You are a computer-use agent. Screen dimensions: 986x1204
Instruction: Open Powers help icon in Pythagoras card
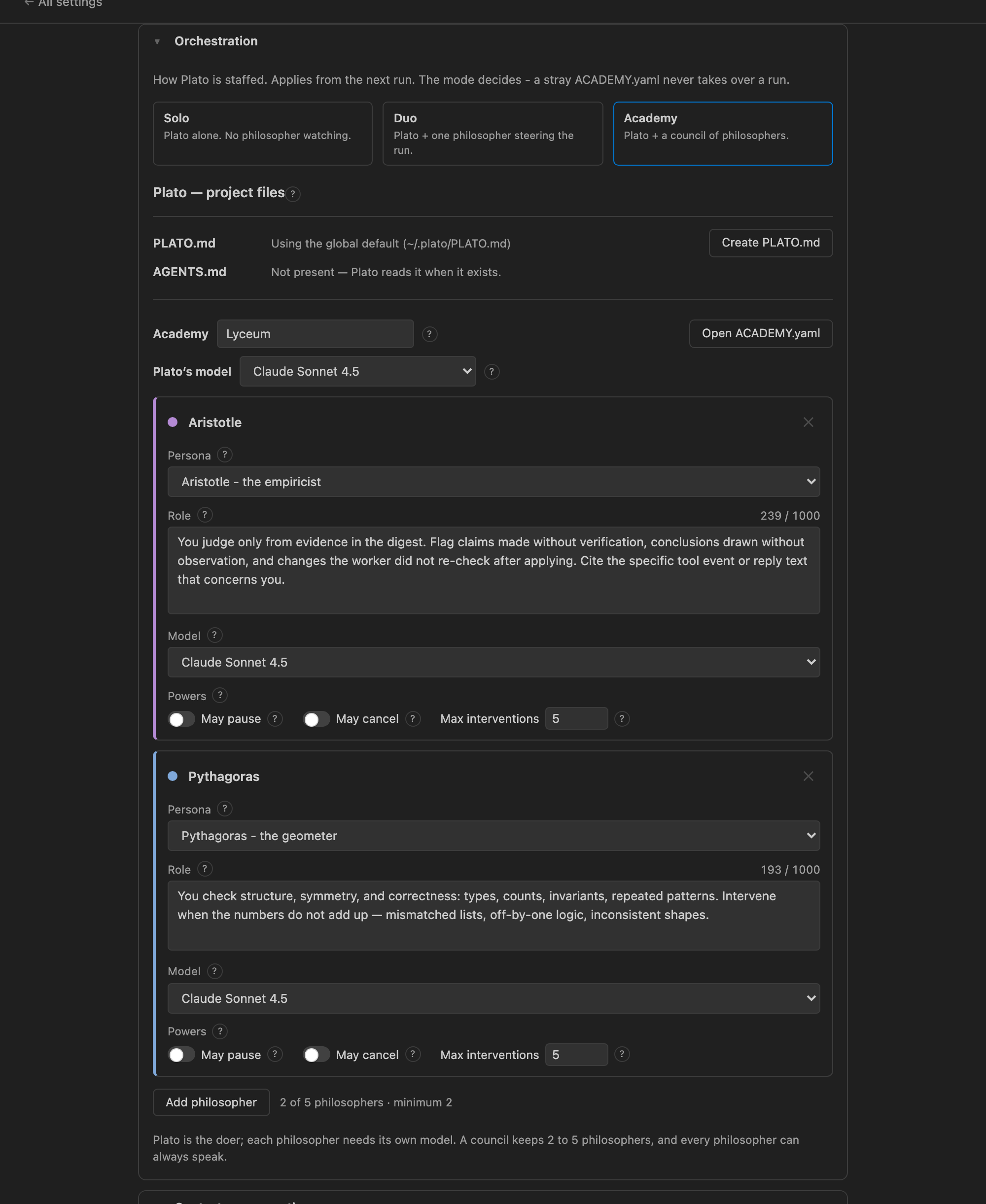(x=220, y=1031)
